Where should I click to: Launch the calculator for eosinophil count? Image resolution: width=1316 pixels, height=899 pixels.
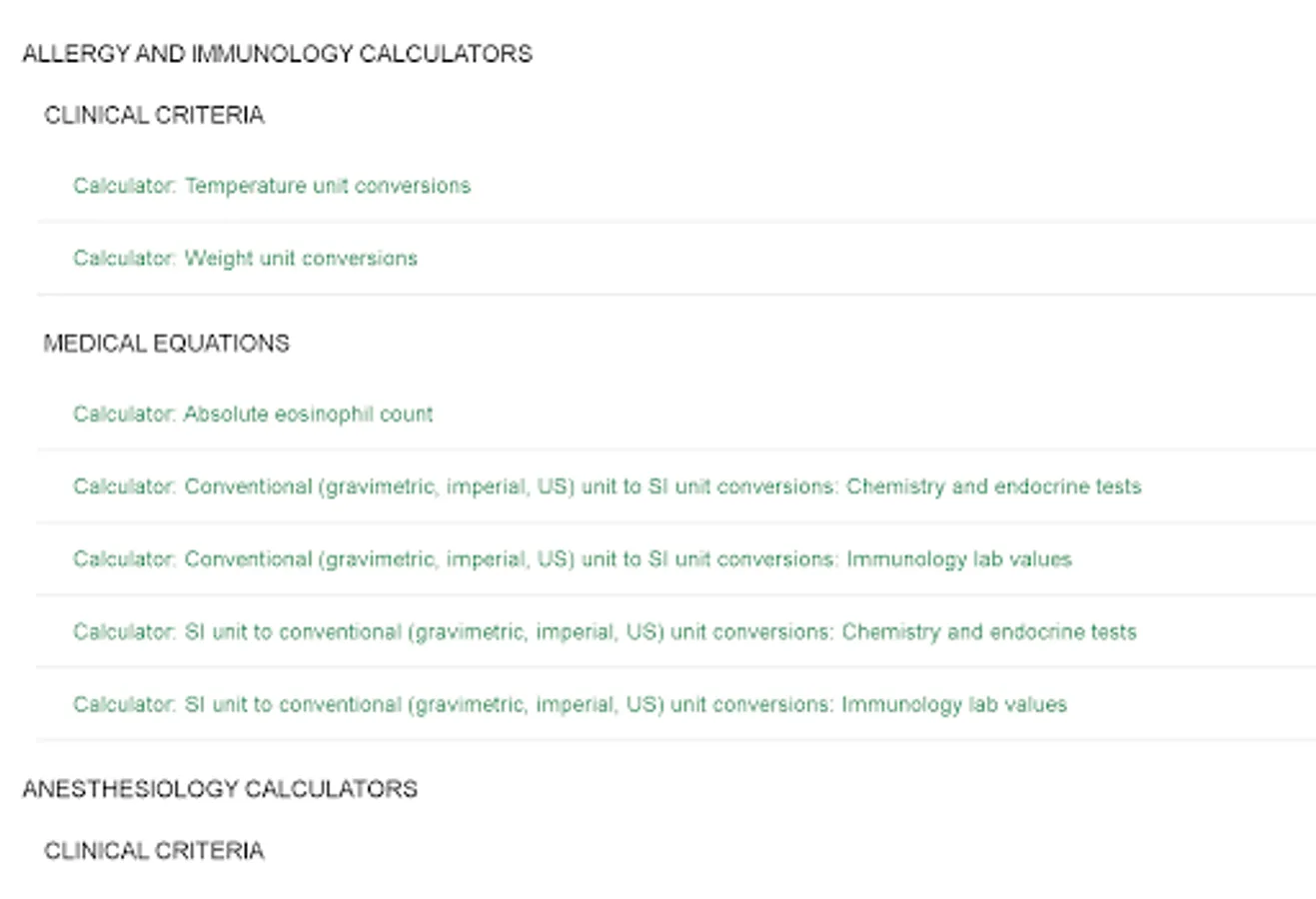pos(253,415)
